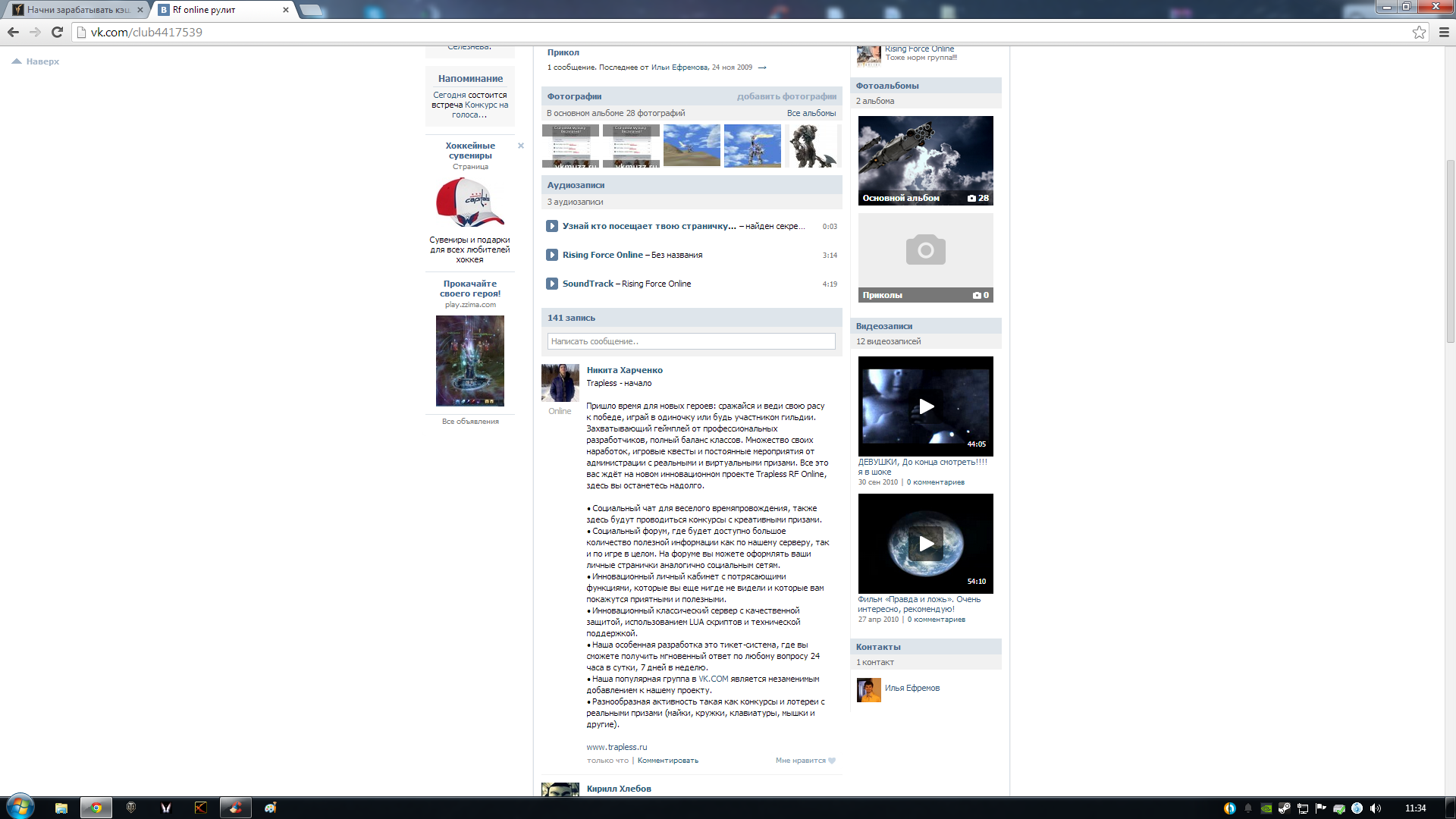Open 'Прокачайте своего героя!' ad
Image resolution: width=1456 pixels, height=819 pixels.
(470, 288)
